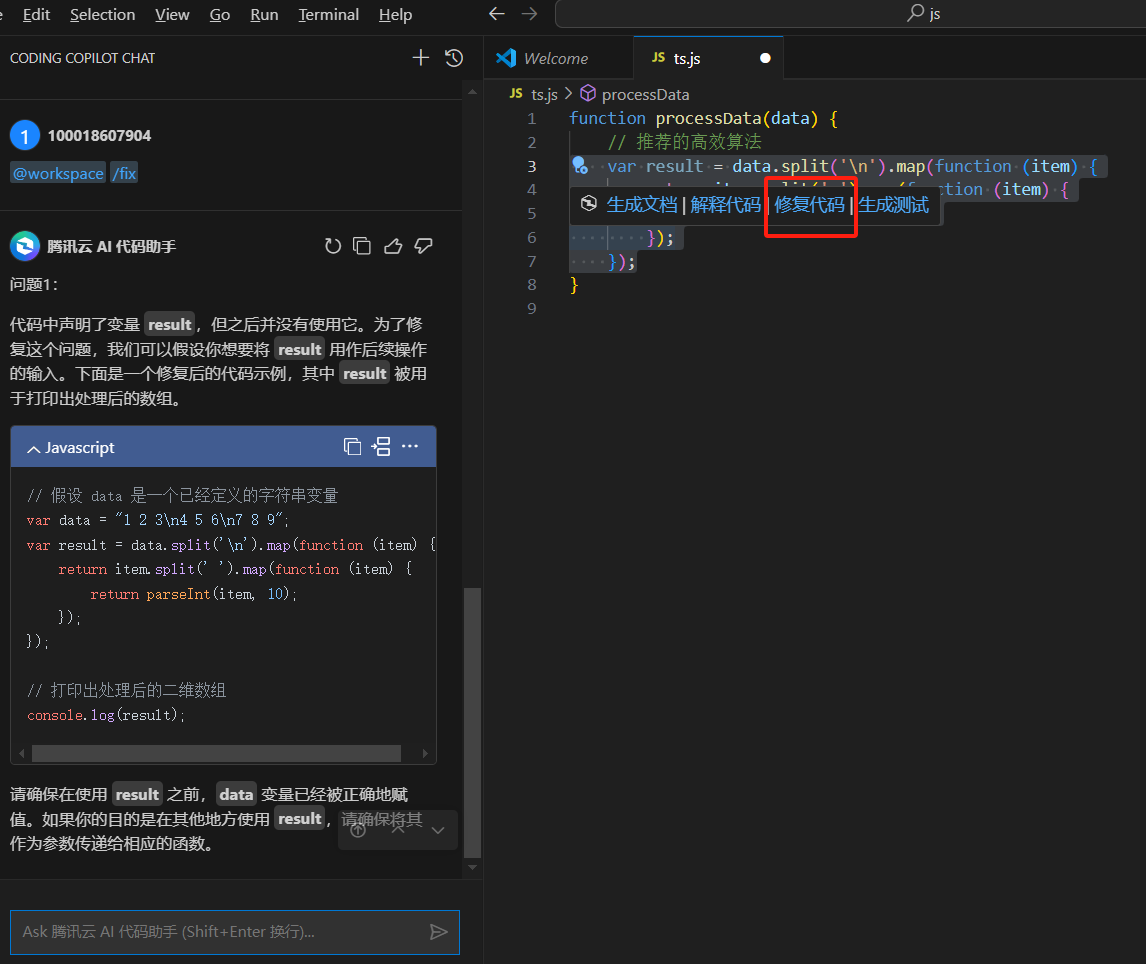Give thumbs down to response
Screen dimensions: 1146x964
click(x=423, y=246)
